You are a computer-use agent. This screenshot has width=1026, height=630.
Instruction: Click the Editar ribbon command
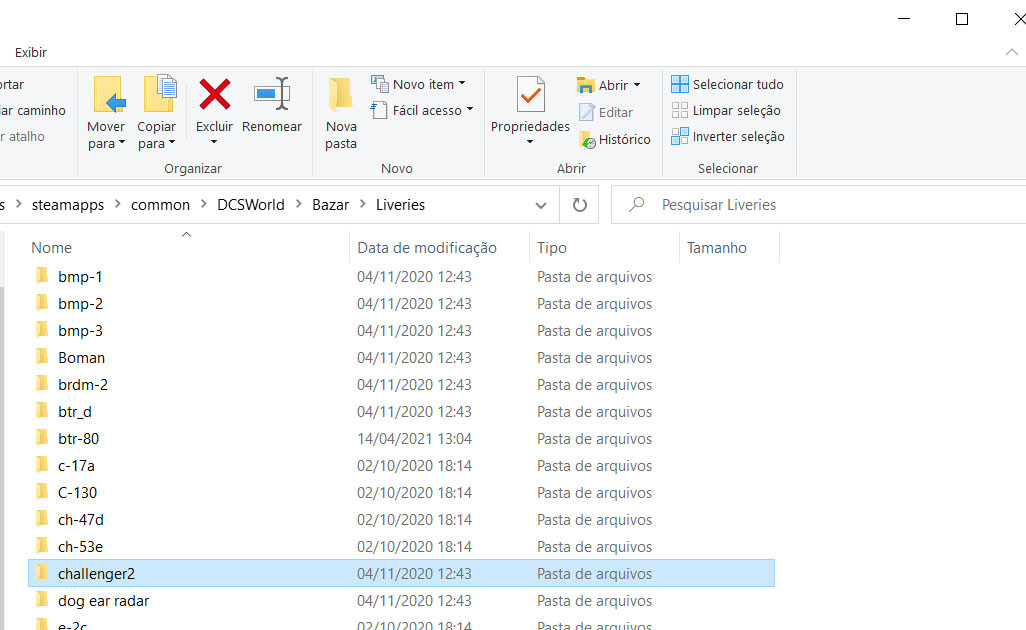(x=606, y=113)
